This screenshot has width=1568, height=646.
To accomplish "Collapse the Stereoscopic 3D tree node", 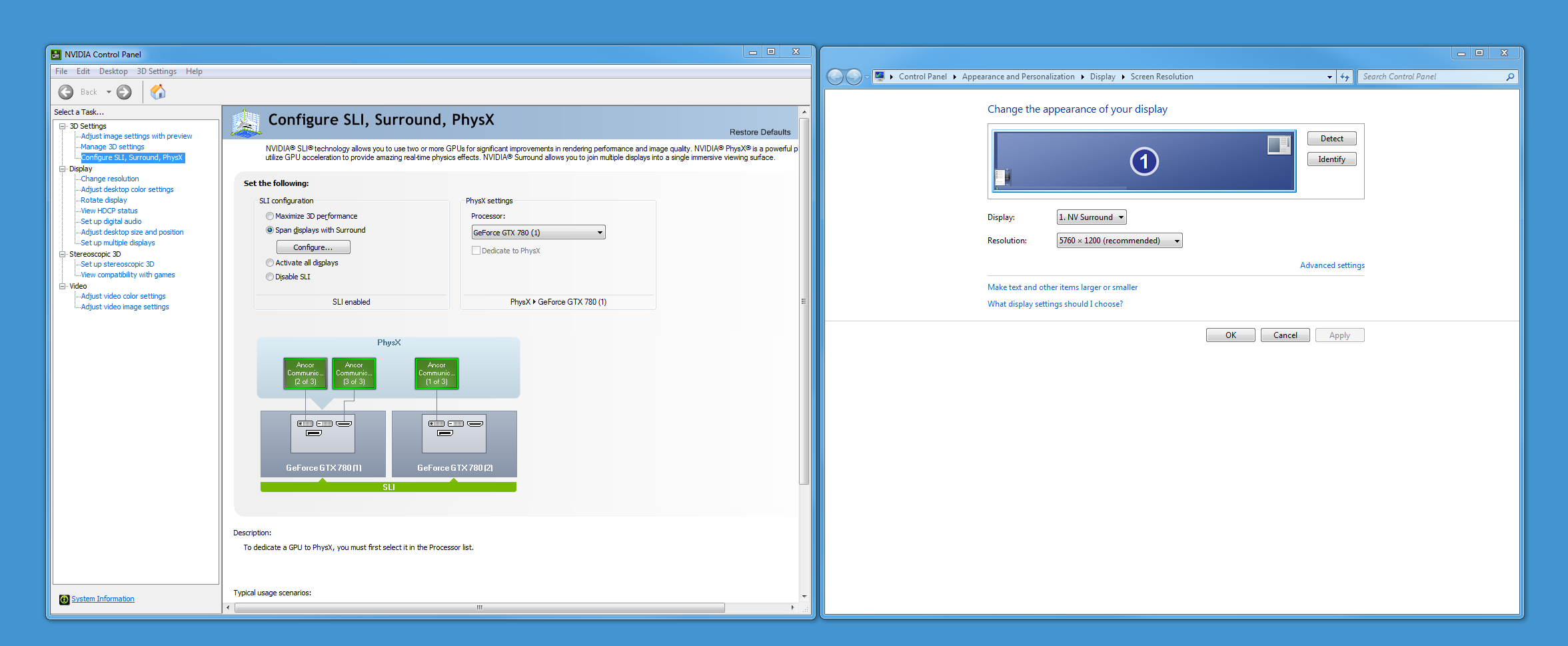I will tap(63, 254).
